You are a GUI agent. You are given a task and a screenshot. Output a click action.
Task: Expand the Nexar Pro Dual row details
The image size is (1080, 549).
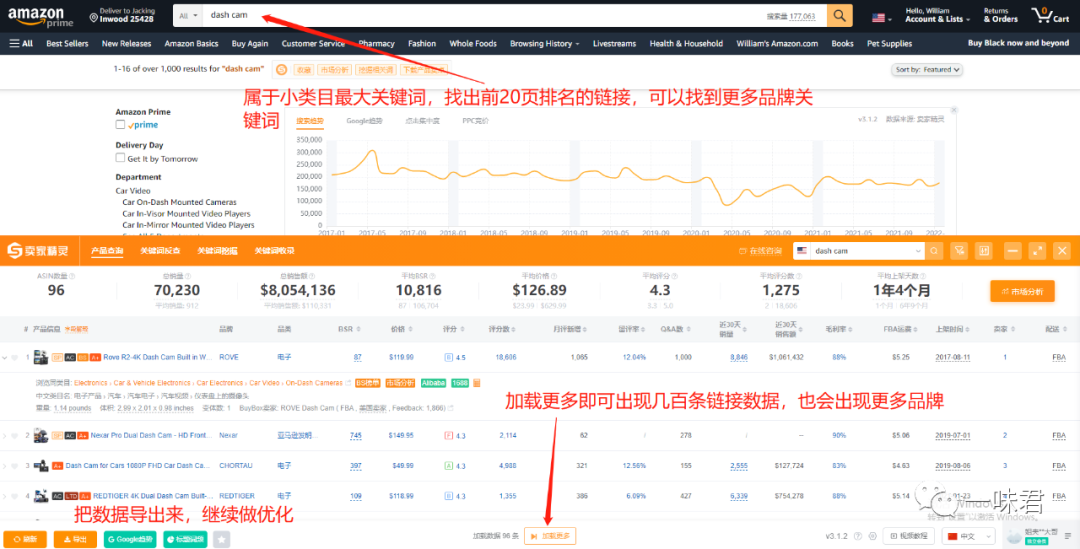[x=5, y=435]
